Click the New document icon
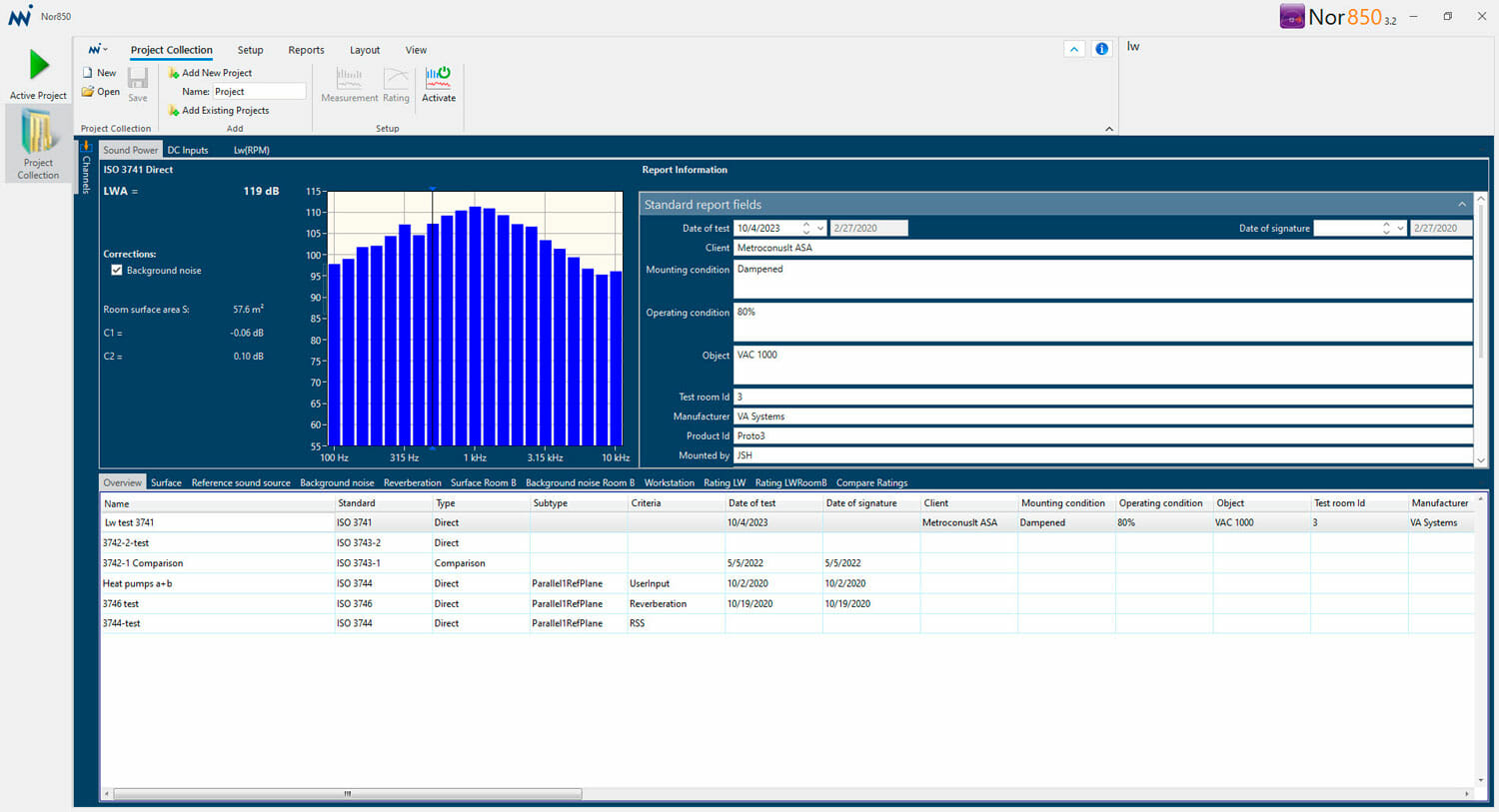This screenshot has width=1499, height=812. click(88, 73)
